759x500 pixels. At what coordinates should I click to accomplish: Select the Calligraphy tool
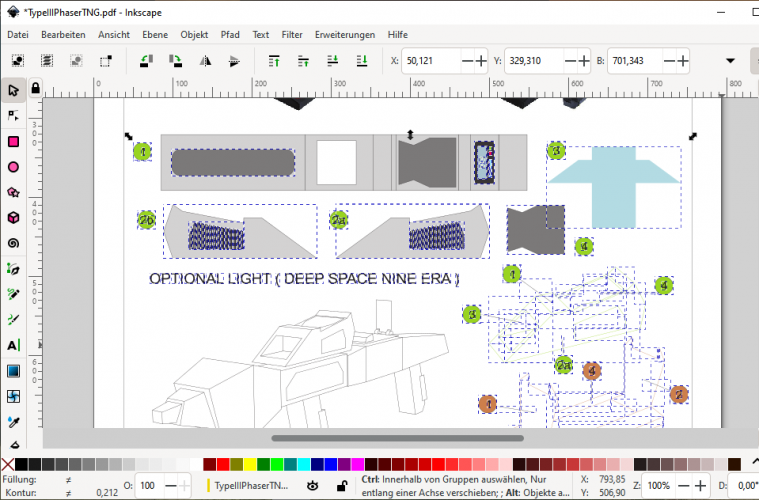(x=13, y=319)
